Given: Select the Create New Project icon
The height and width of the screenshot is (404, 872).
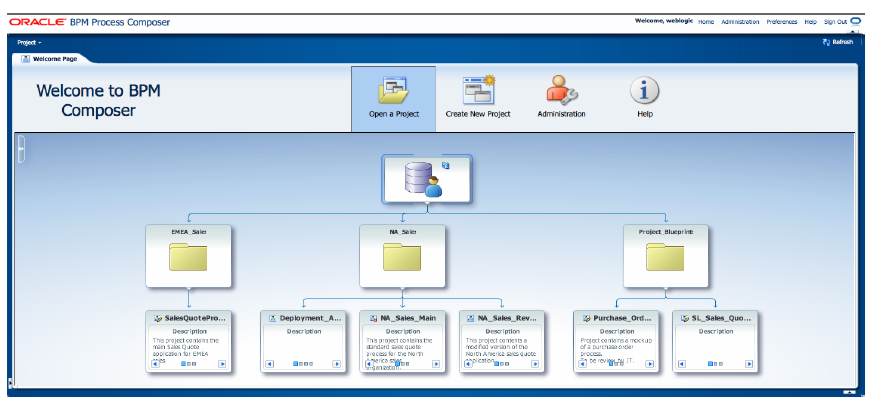Looking at the screenshot, I should (478, 89).
